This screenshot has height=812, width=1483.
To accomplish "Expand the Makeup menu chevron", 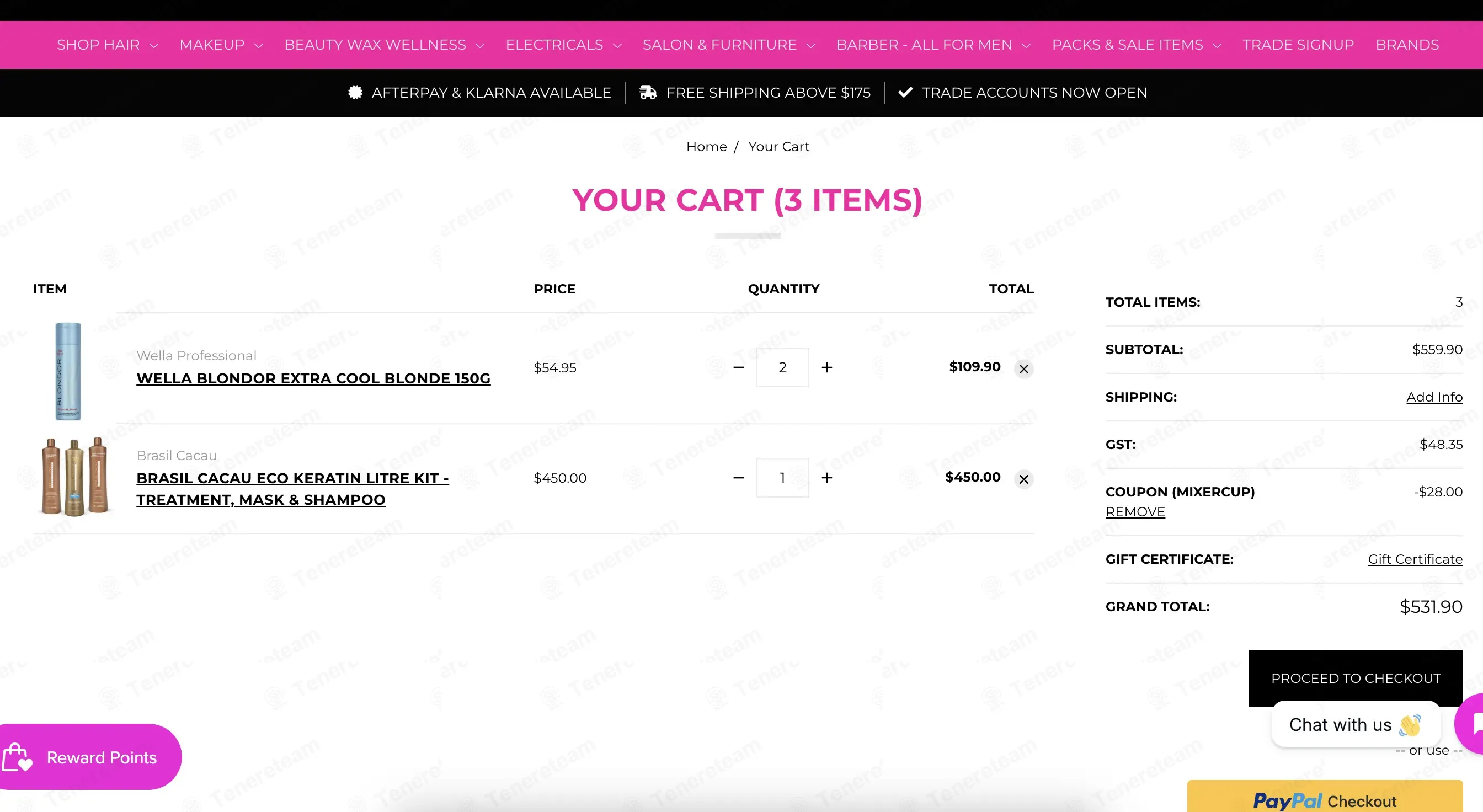I will point(259,45).
